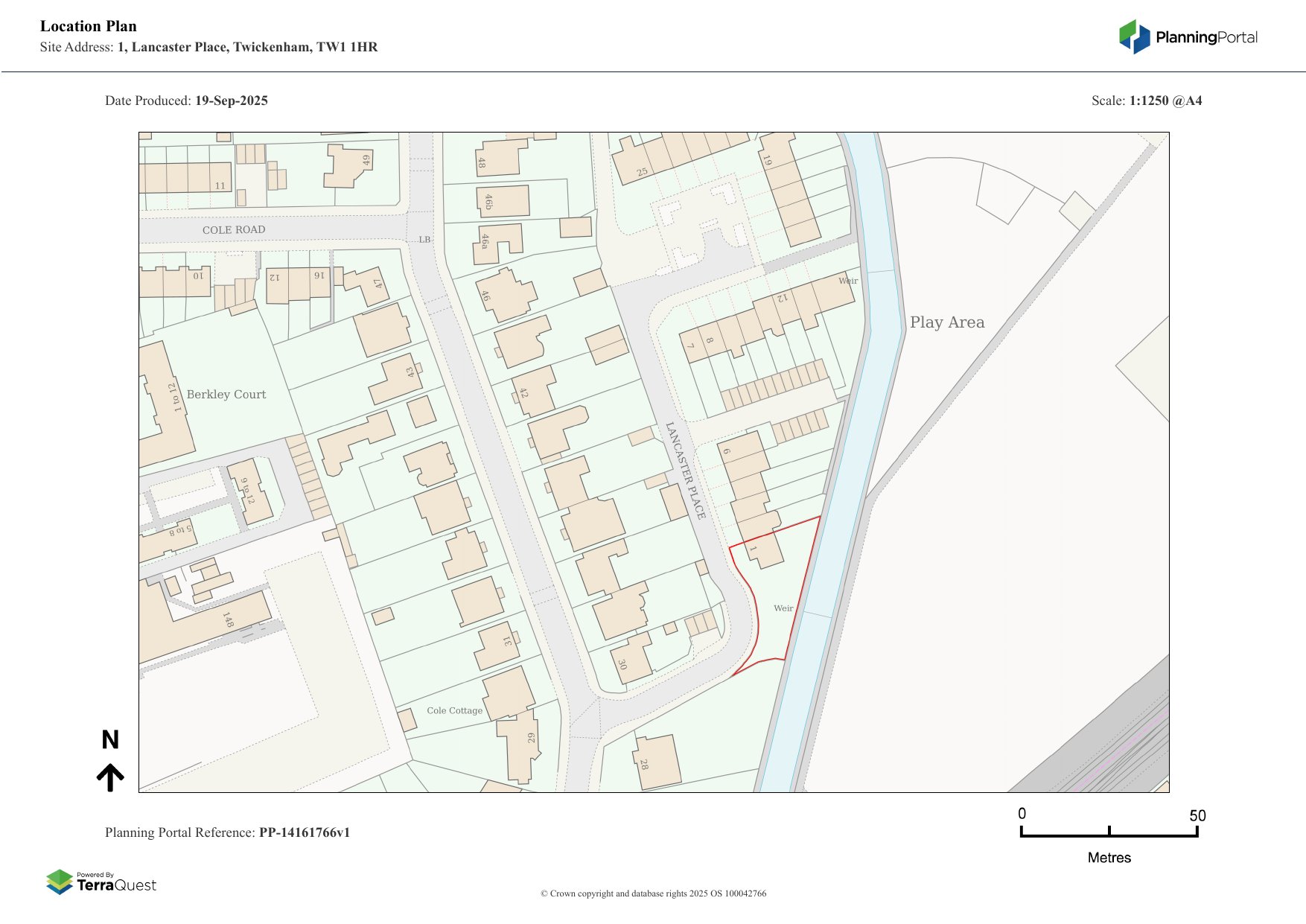Image resolution: width=1306 pixels, height=924 pixels.
Task: Click building 1 inside the red boundary
Action: [x=761, y=549]
